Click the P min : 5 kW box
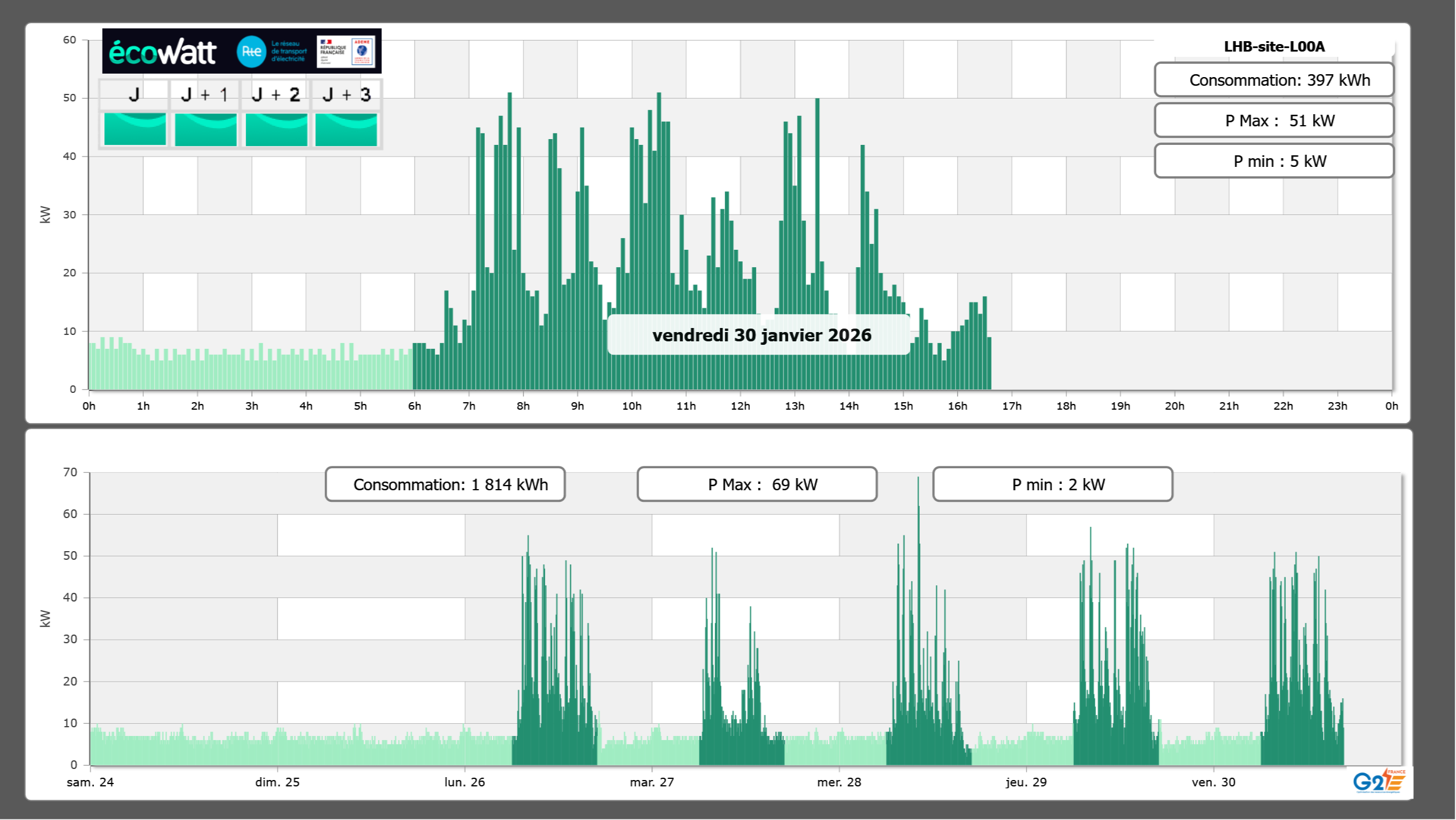This screenshot has height=820, width=1456. (1273, 161)
